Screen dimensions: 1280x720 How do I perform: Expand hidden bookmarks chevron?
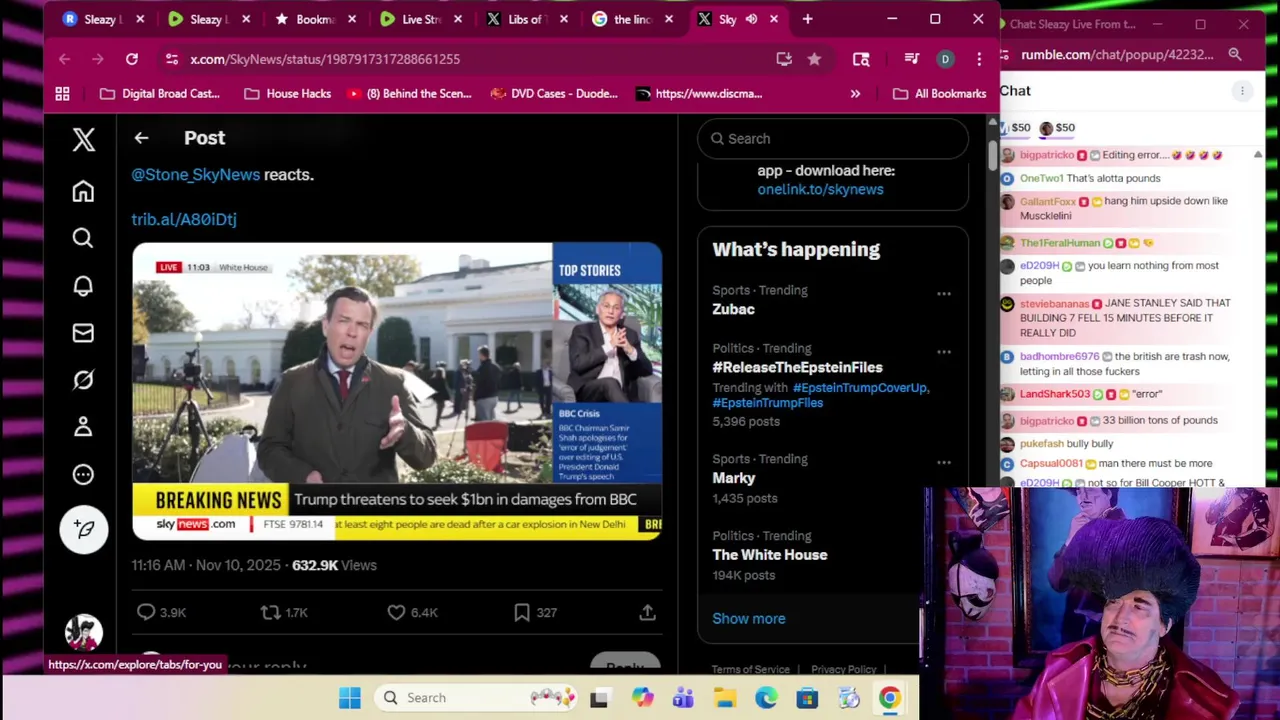coord(855,94)
